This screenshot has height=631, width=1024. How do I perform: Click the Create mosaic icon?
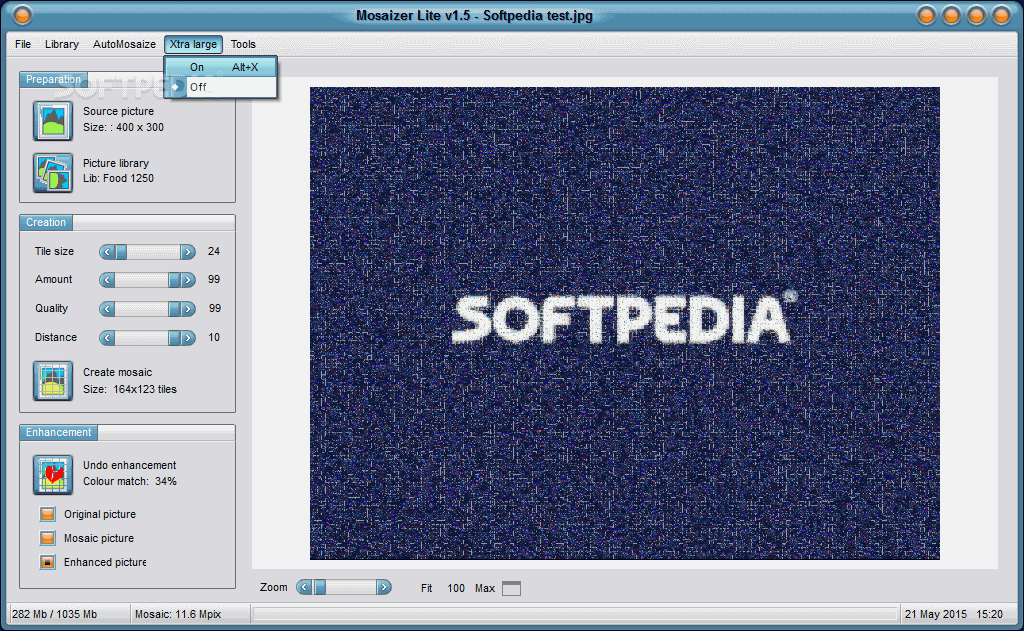point(53,381)
